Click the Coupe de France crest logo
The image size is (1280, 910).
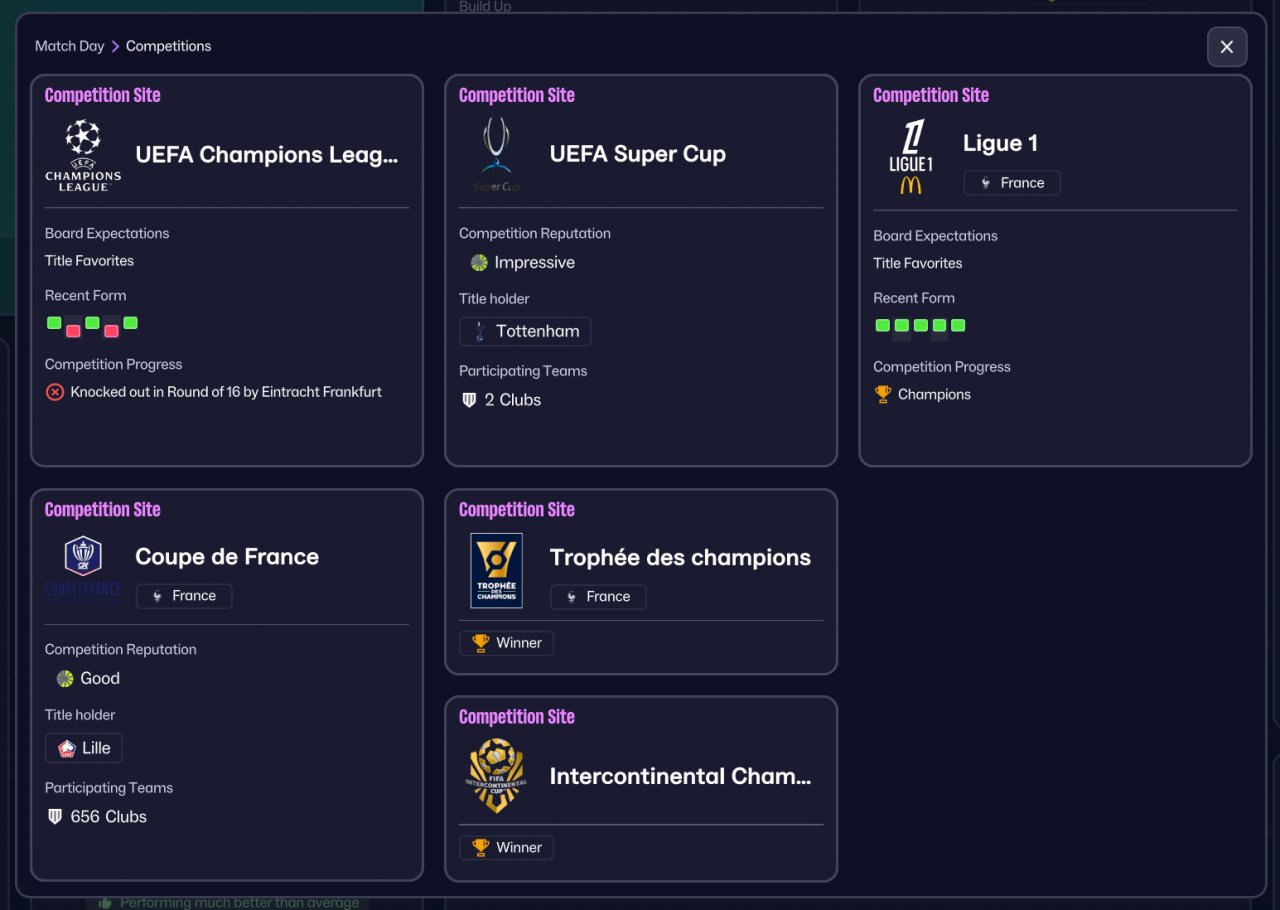click(83, 570)
